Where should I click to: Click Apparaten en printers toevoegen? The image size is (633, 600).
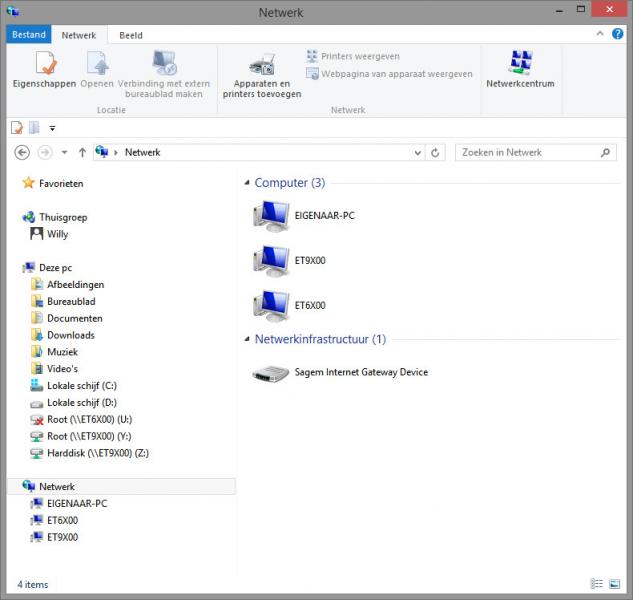pos(262,74)
